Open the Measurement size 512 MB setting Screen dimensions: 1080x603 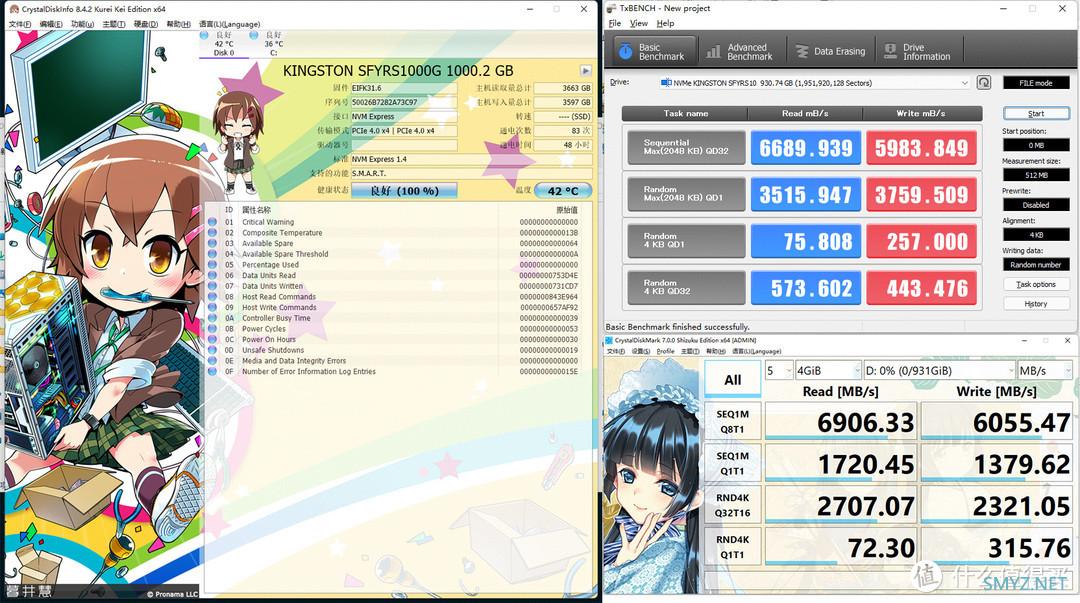(1036, 175)
